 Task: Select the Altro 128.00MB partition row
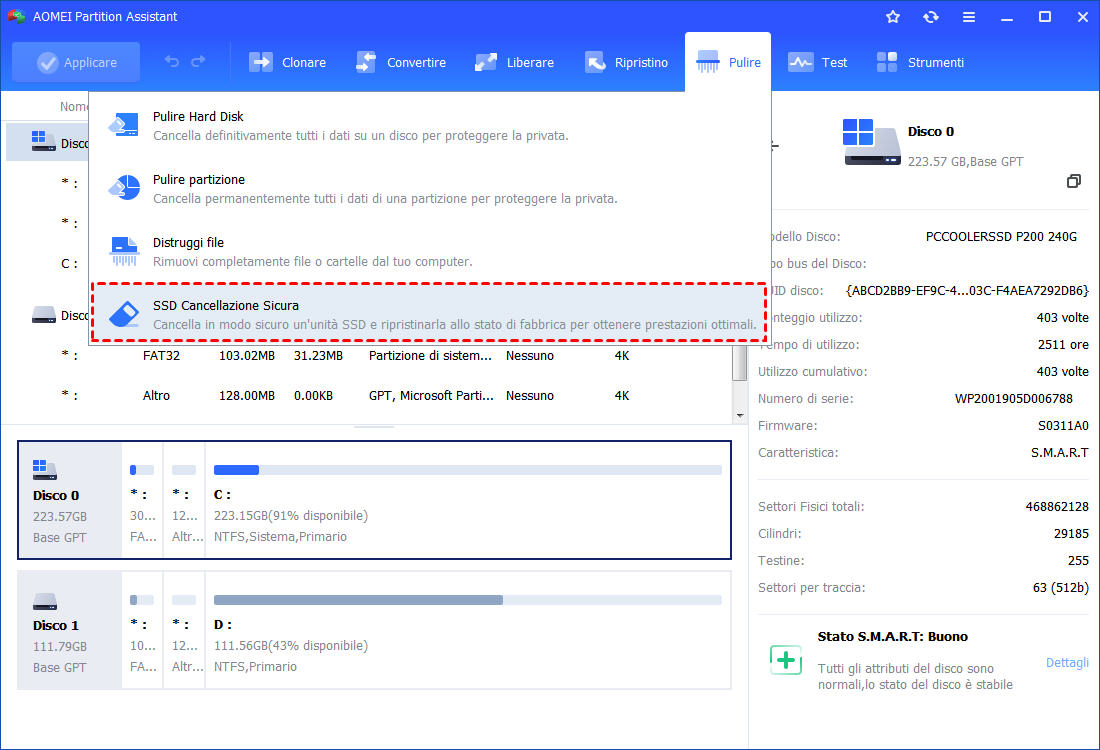coord(368,396)
